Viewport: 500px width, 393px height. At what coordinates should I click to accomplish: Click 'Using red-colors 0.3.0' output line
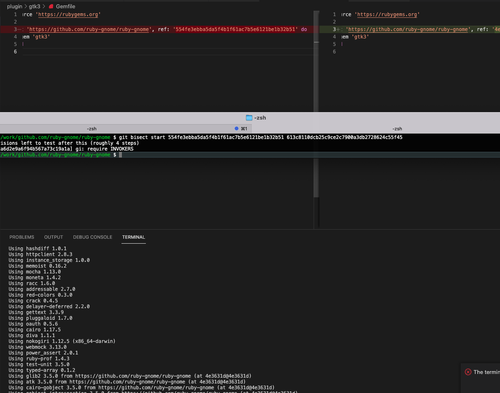[x=40, y=295]
